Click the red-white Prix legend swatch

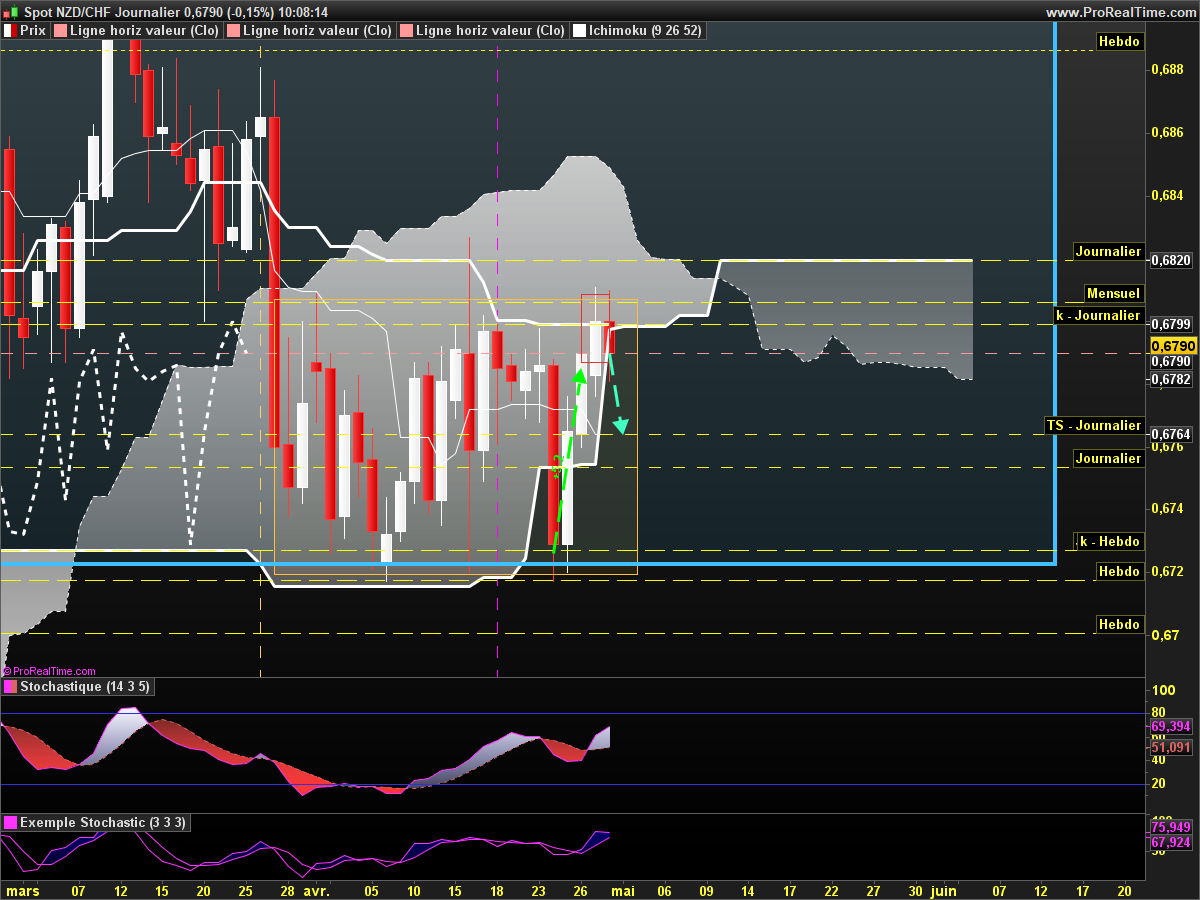(11, 31)
